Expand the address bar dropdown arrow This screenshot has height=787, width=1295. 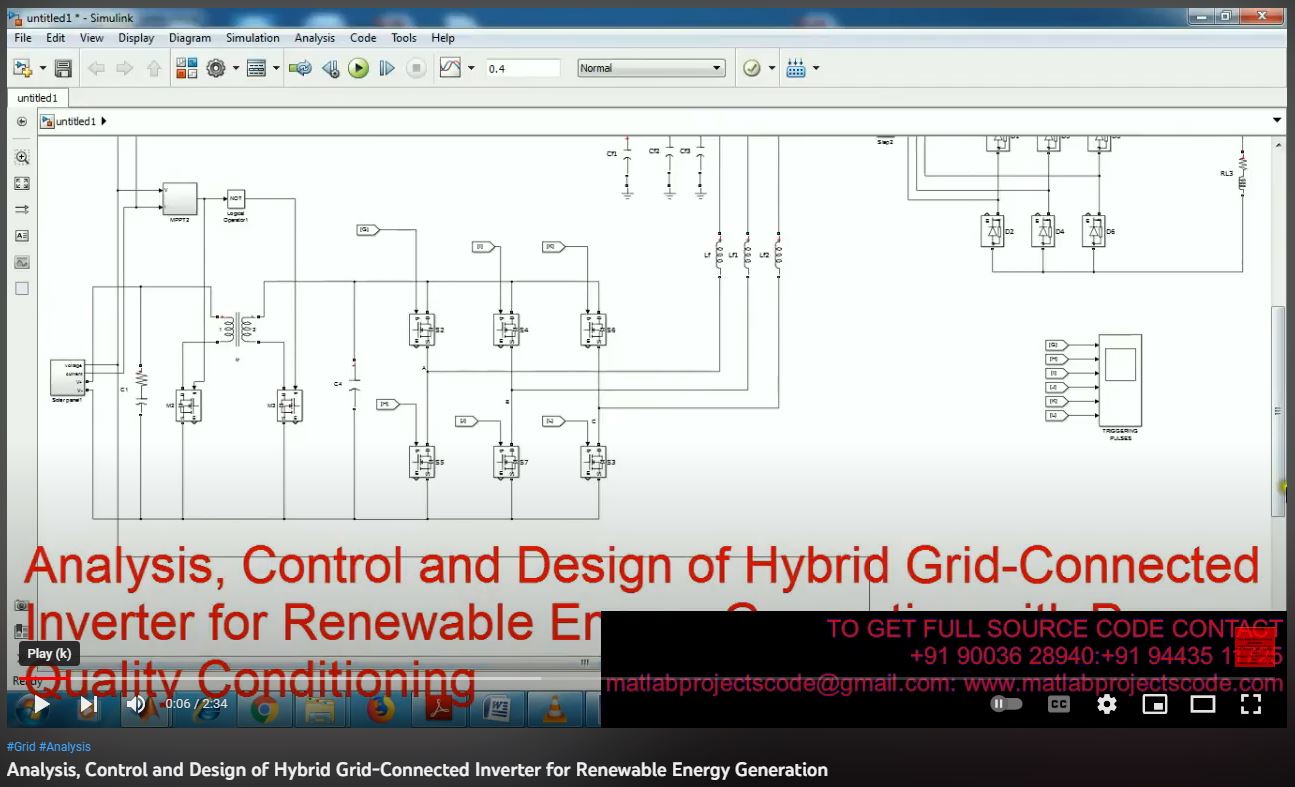point(1276,121)
